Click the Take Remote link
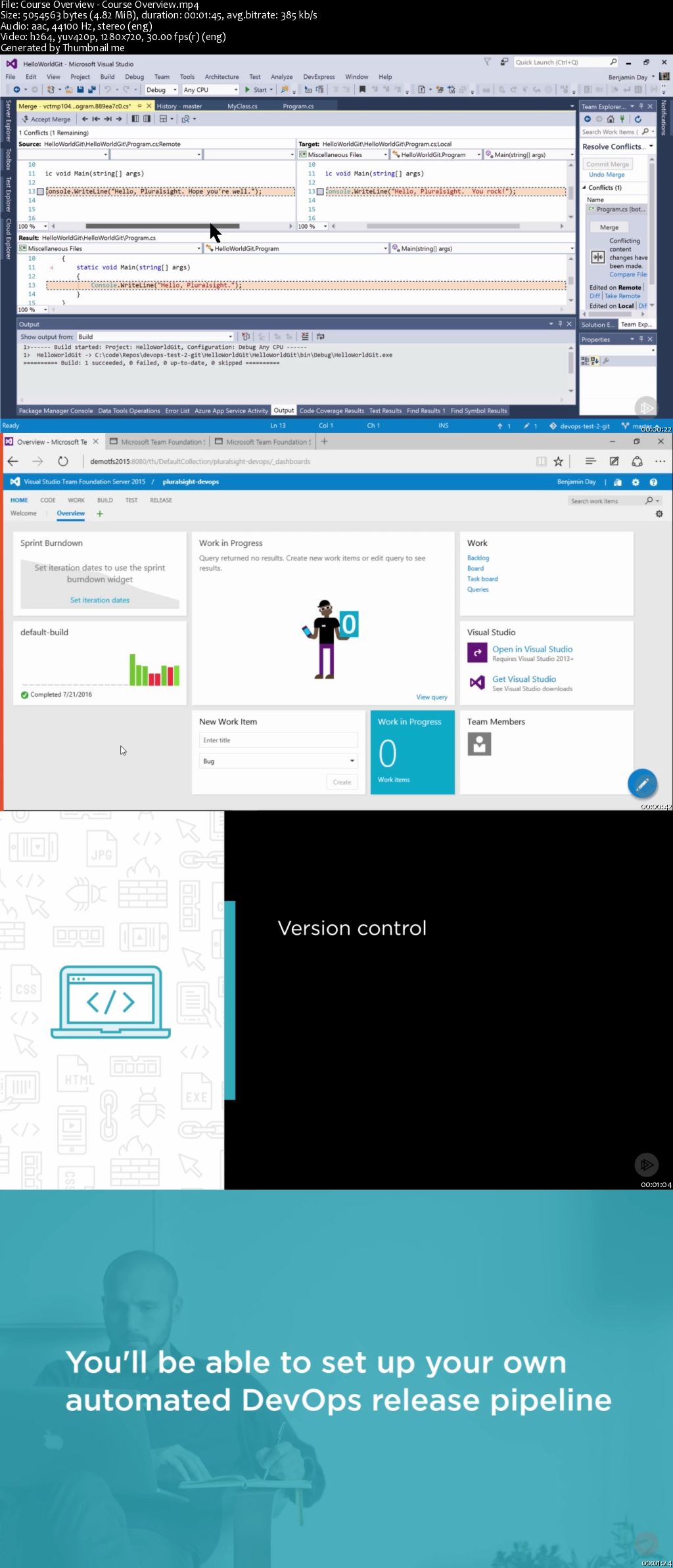 tap(622, 296)
